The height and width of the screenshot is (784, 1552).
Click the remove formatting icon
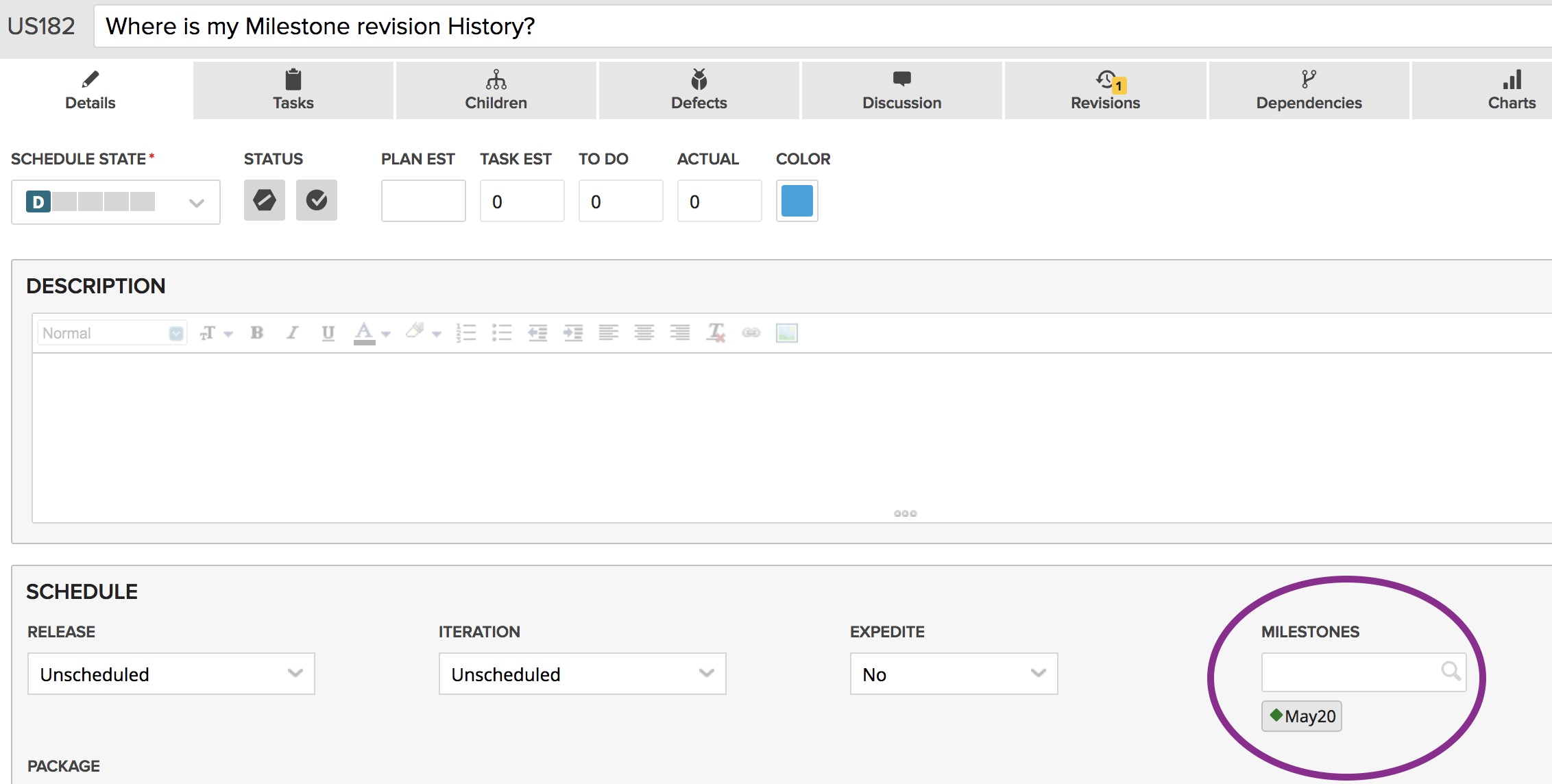click(716, 333)
